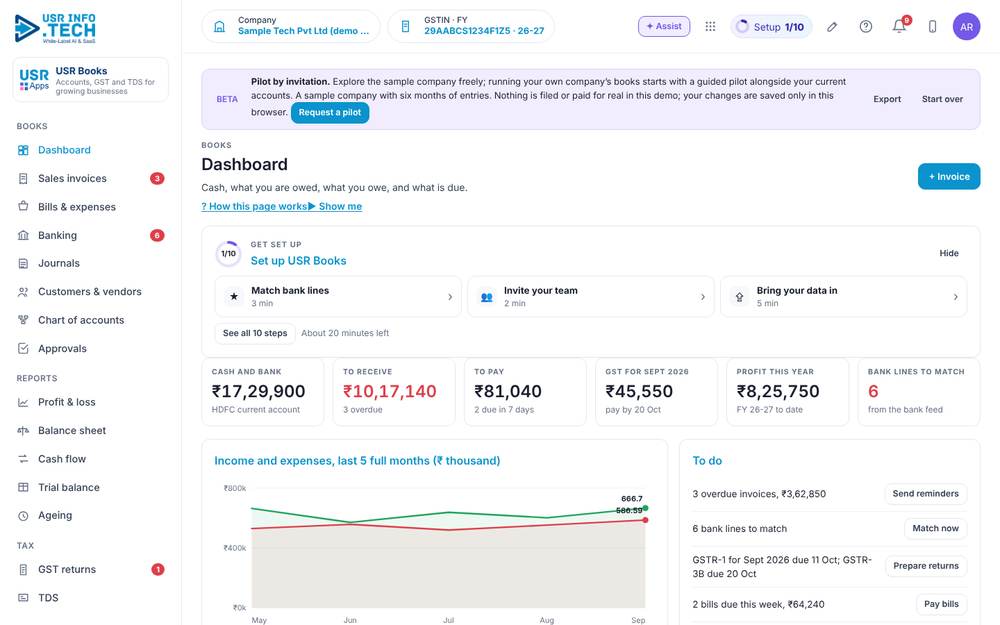The width and height of the screenshot is (1000, 625).
Task: Open TDS in the sidebar
Action: pyautogui.click(x=91, y=598)
